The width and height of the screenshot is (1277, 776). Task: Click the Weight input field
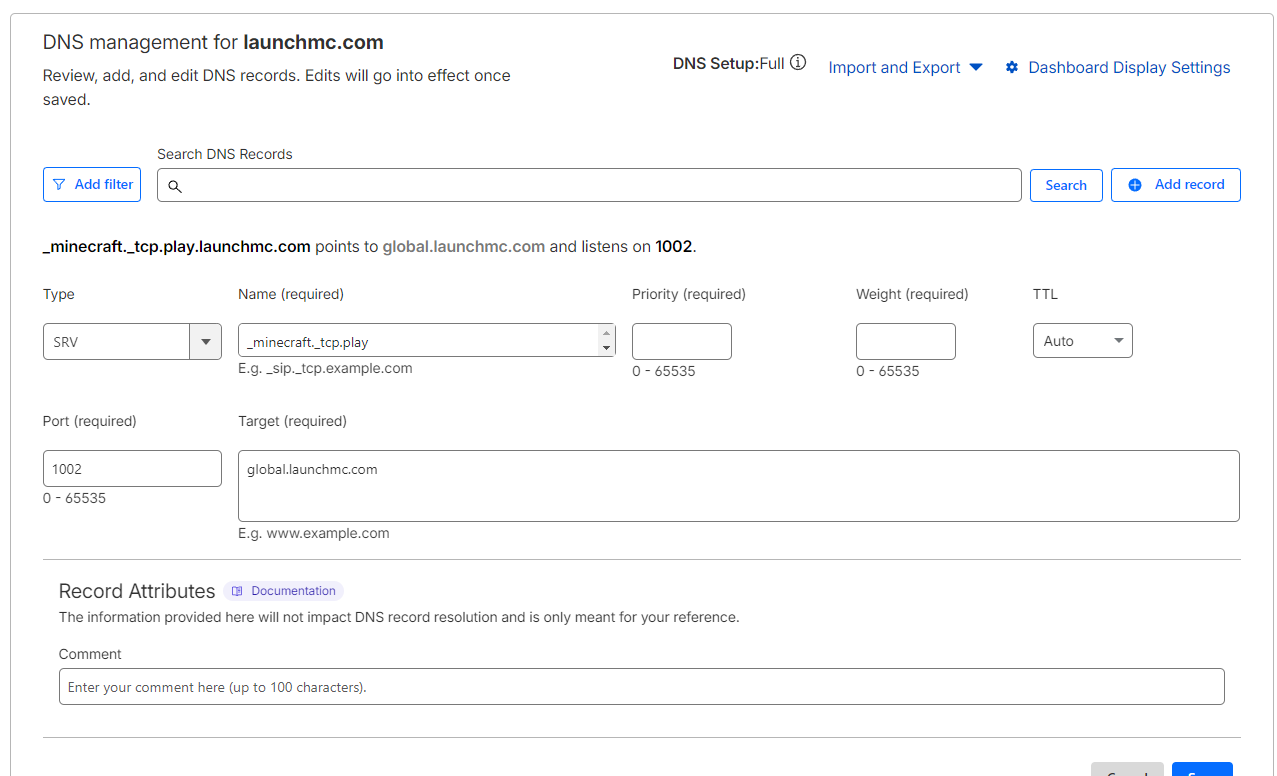[906, 342]
